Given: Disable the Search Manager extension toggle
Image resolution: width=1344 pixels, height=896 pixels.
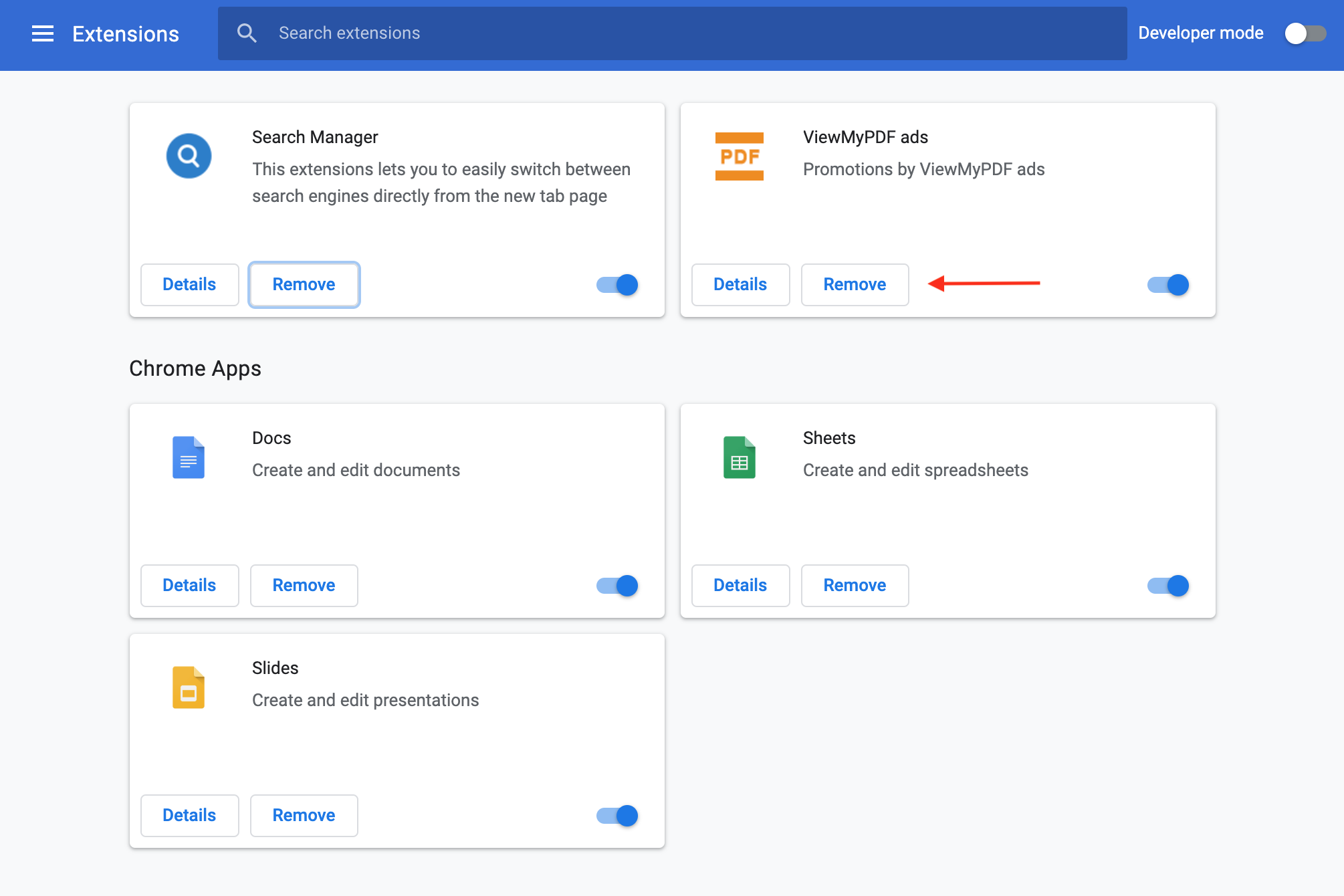Looking at the screenshot, I should point(617,285).
